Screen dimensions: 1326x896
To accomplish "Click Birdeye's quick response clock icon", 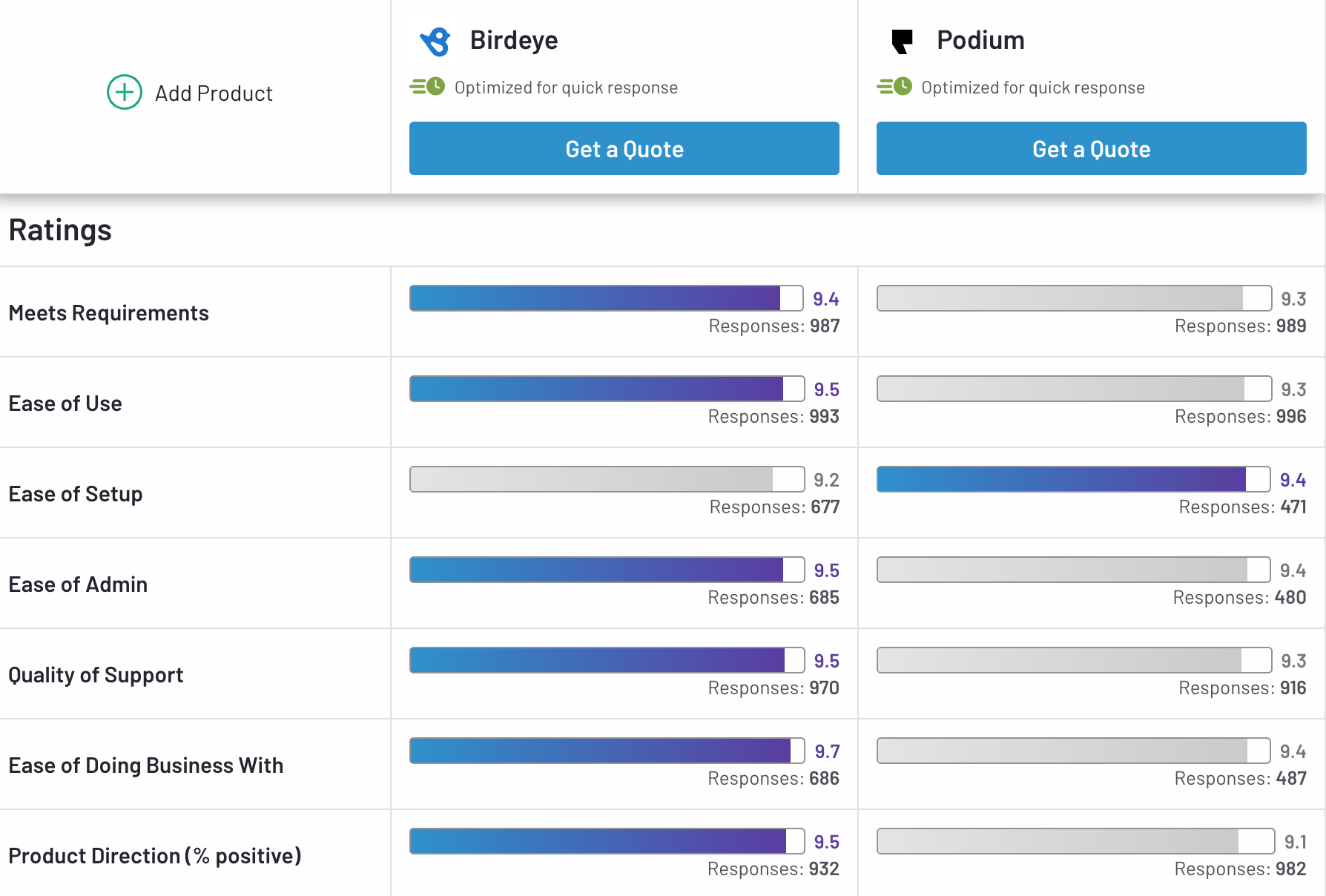I will (x=428, y=87).
